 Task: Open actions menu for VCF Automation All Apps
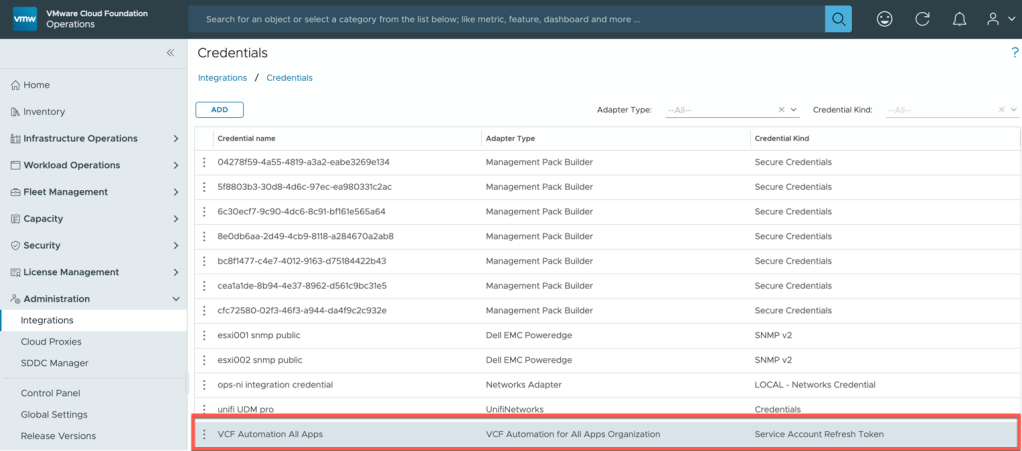pyautogui.click(x=204, y=434)
